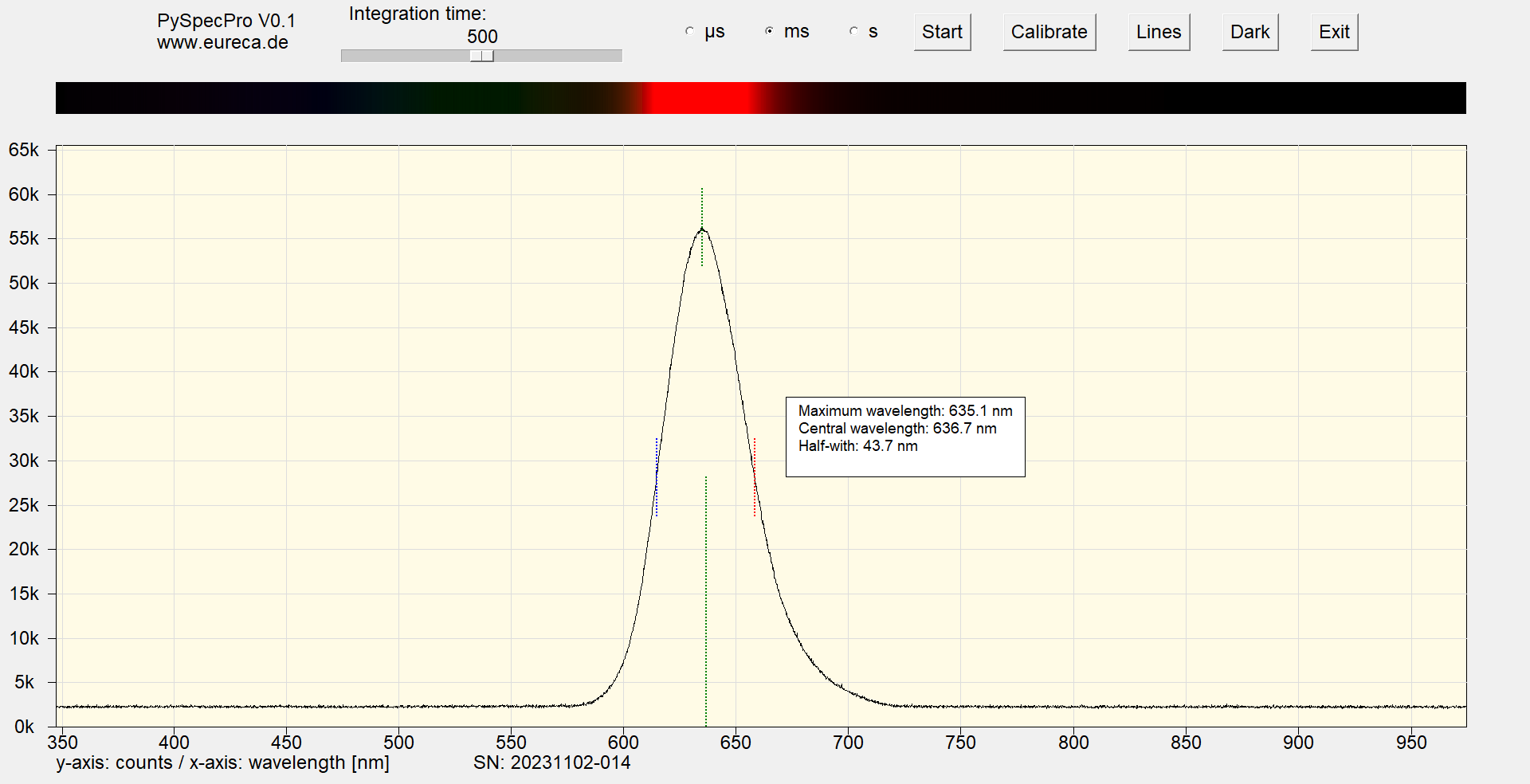Click the Lines button

[x=1158, y=32]
